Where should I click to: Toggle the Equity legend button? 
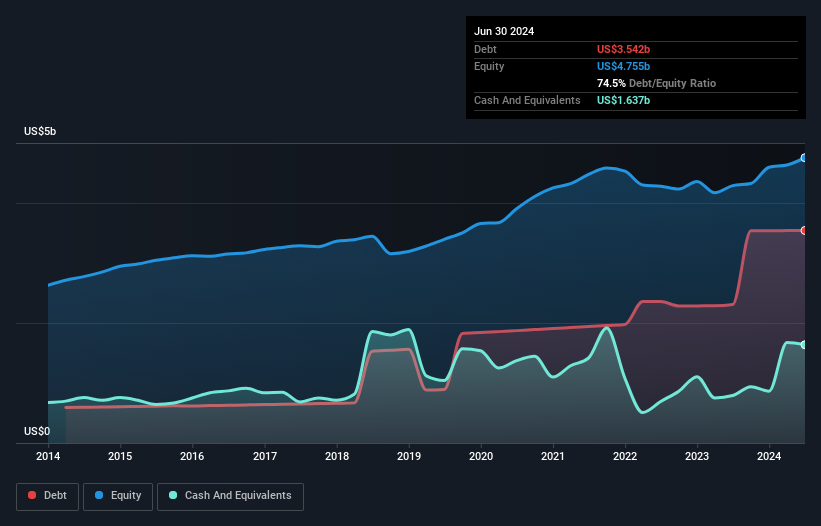coord(118,496)
